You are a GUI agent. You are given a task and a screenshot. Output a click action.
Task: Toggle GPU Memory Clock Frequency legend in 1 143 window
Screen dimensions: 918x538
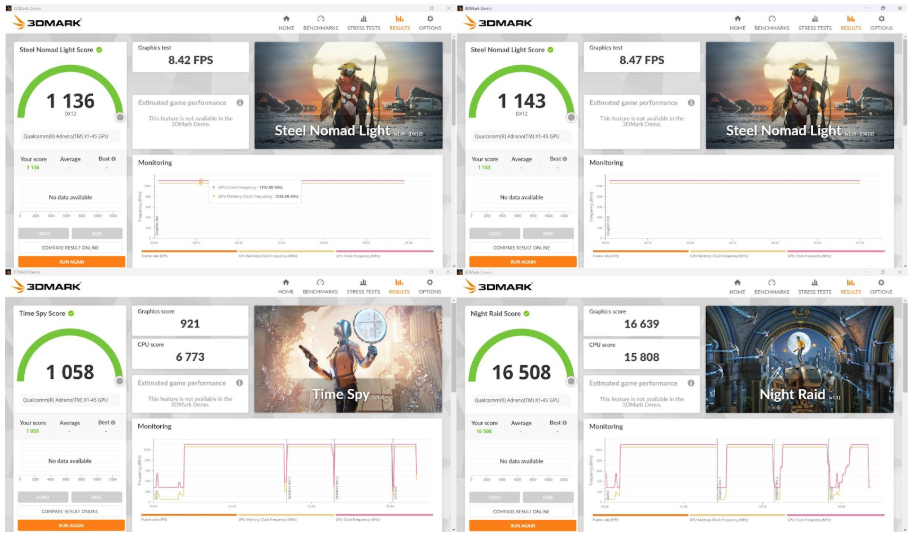(x=738, y=254)
